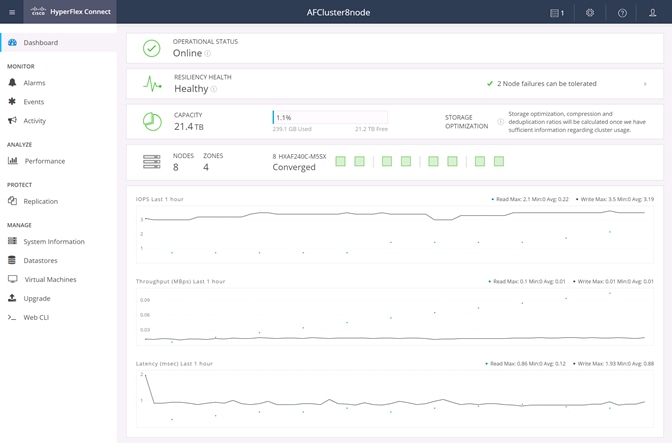Click the Healthy resiliency info icon
This screenshot has height=443, width=672.
click(213, 89)
